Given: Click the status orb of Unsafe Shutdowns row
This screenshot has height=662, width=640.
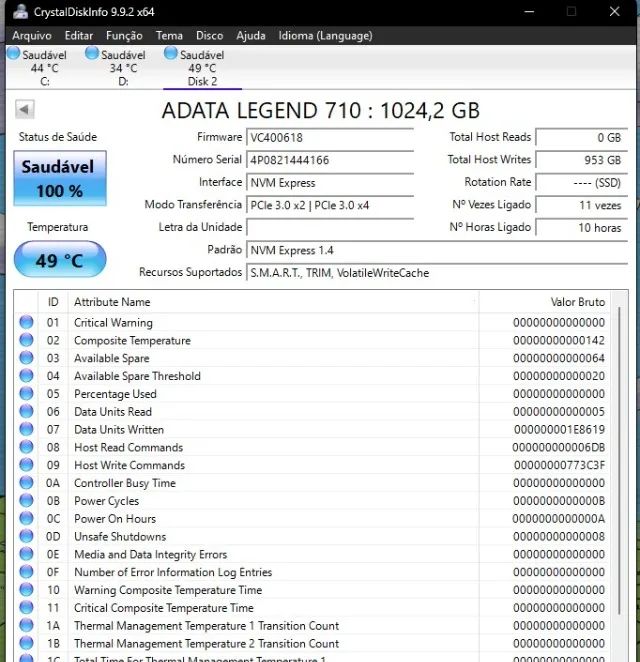Looking at the screenshot, I should pos(26,536).
